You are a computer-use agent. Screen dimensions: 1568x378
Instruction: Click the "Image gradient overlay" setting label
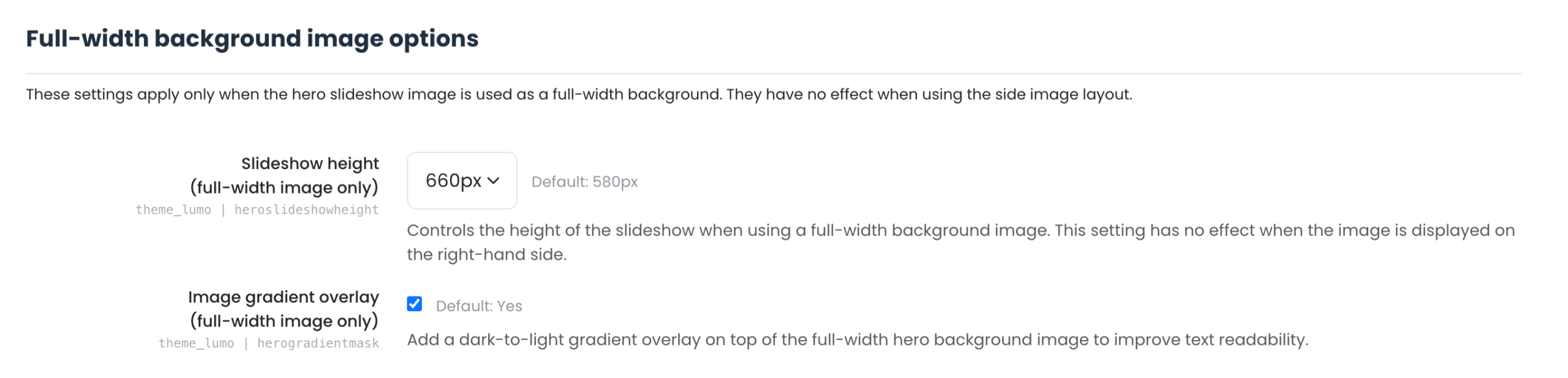point(283,297)
